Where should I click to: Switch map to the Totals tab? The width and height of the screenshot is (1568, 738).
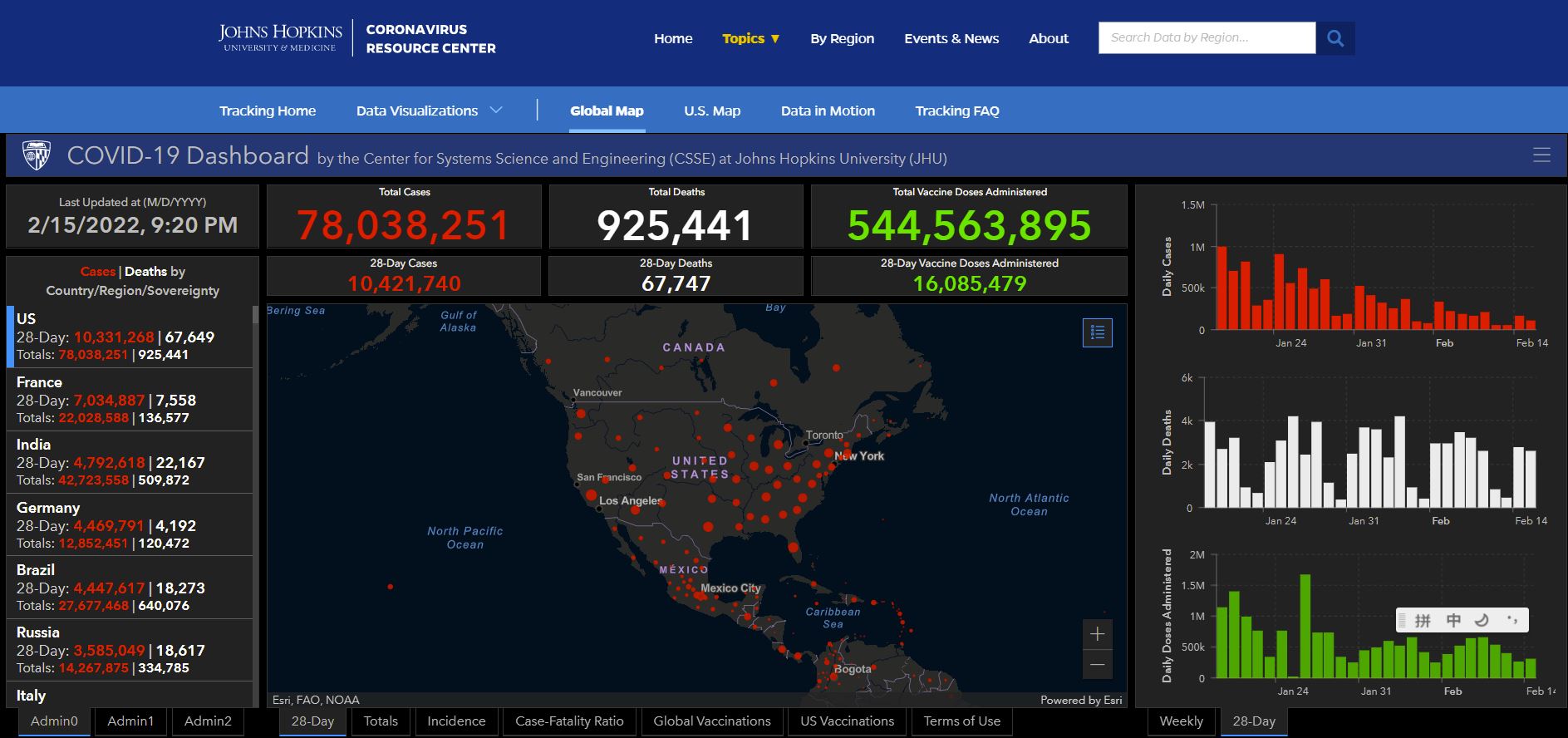(x=381, y=721)
